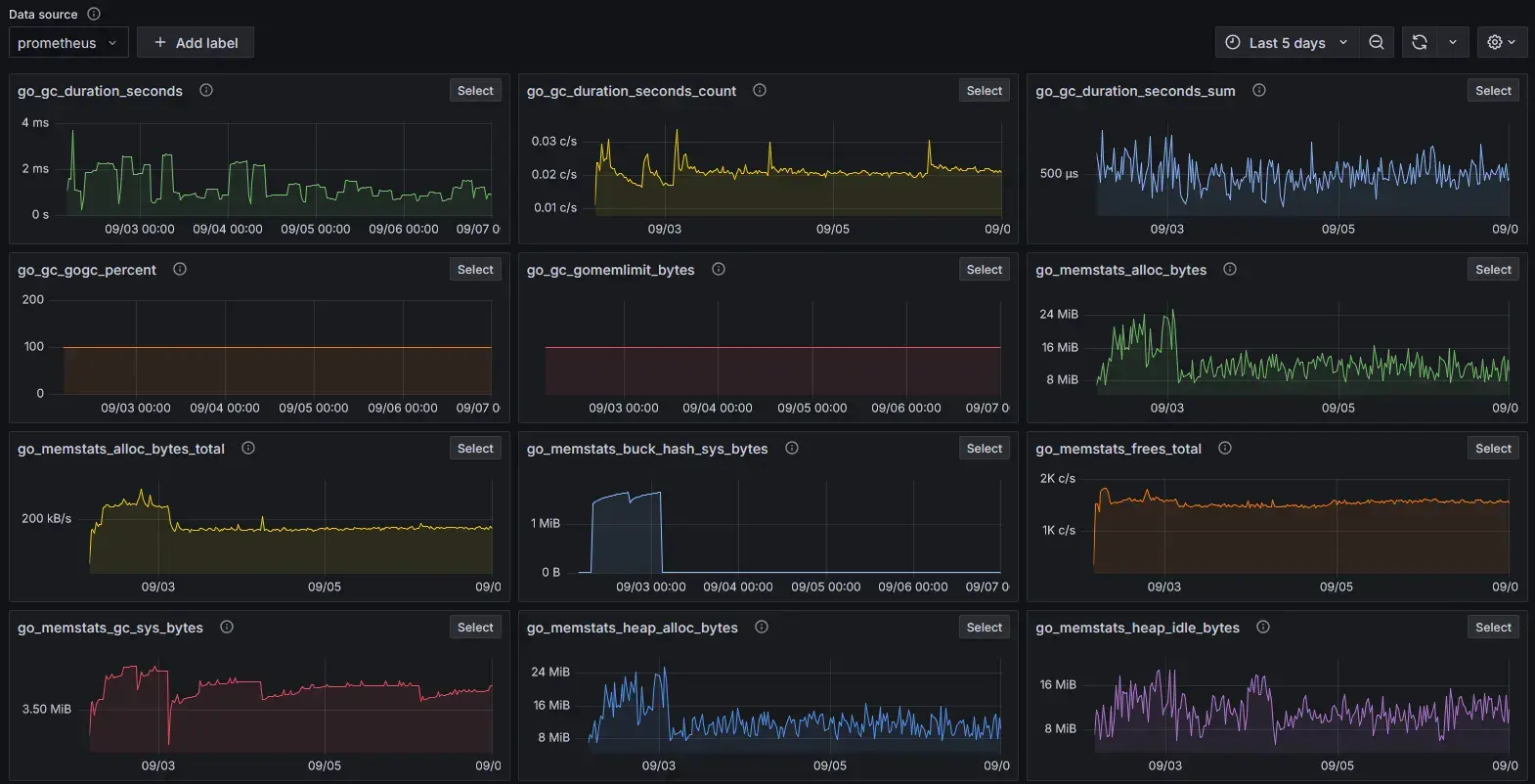Show info for go_gc_duration_seconds
Viewport: 1535px width, 784px height.
[x=206, y=90]
